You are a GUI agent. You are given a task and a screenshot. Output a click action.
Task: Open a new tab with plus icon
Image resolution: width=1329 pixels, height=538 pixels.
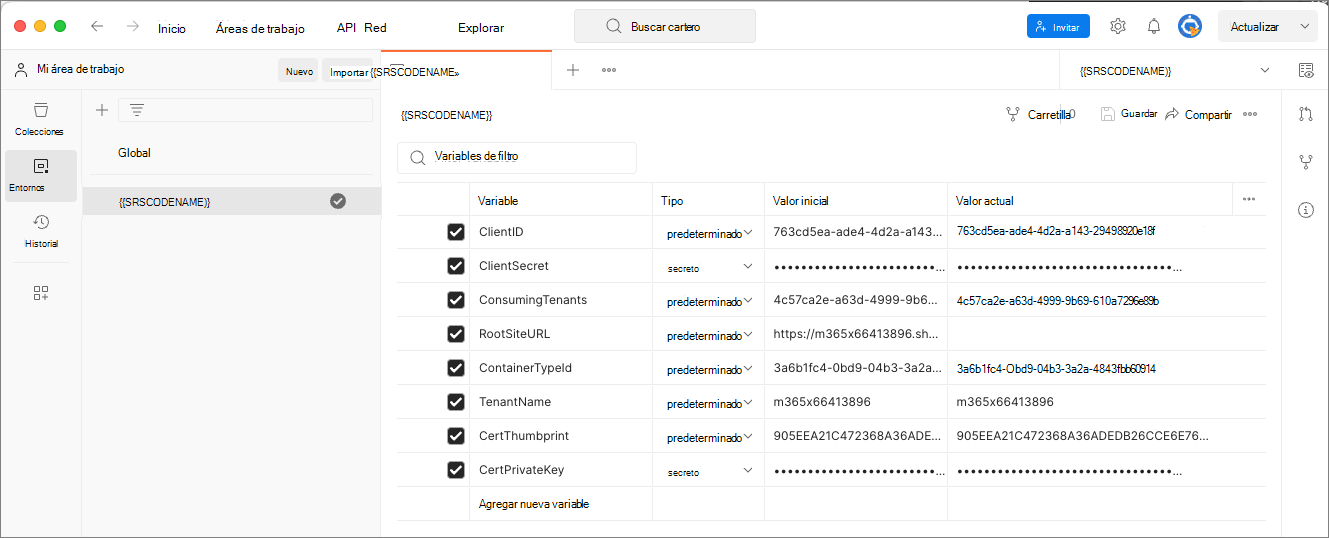(573, 70)
